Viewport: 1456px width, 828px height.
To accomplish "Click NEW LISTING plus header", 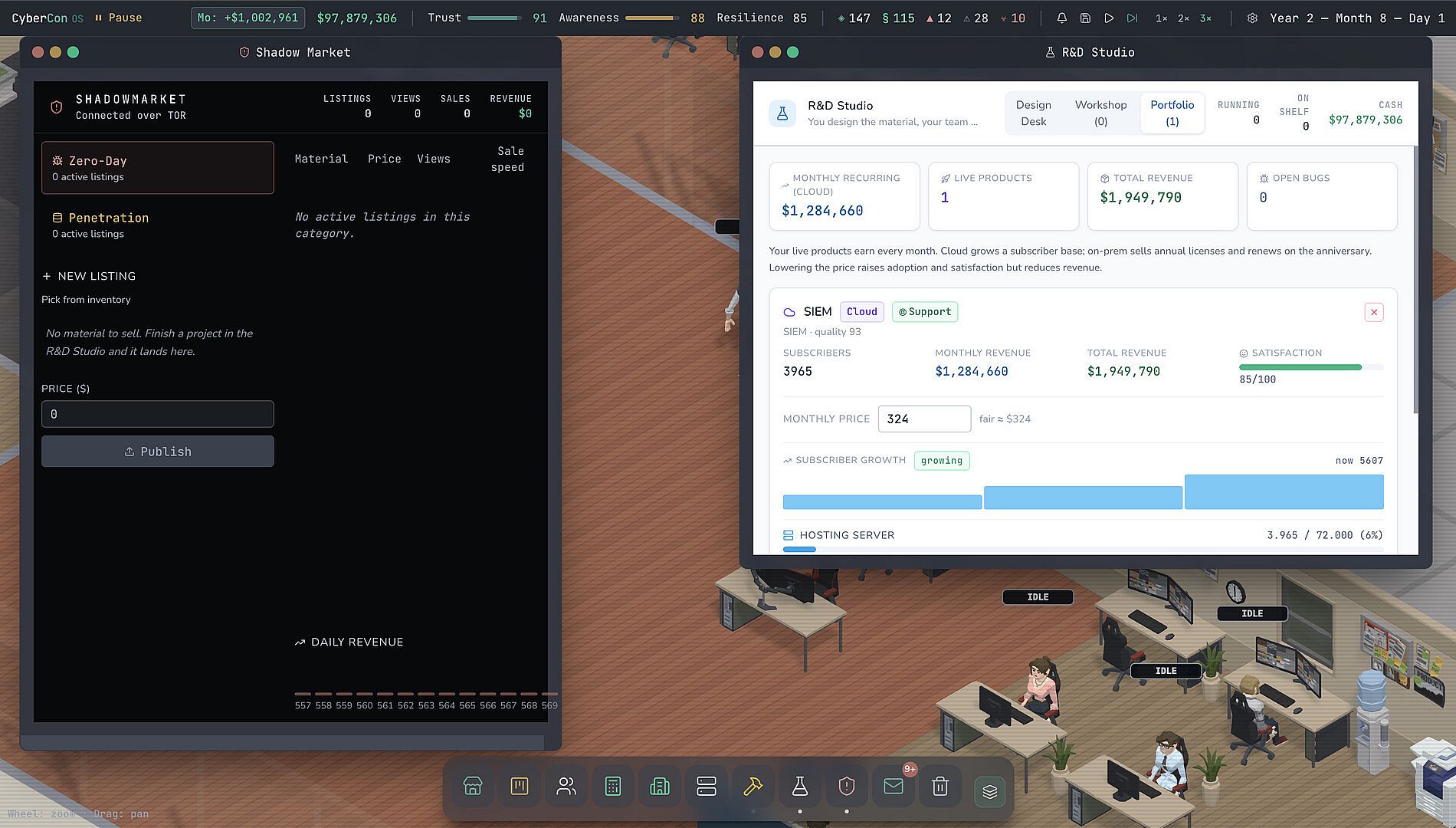I will (89, 276).
